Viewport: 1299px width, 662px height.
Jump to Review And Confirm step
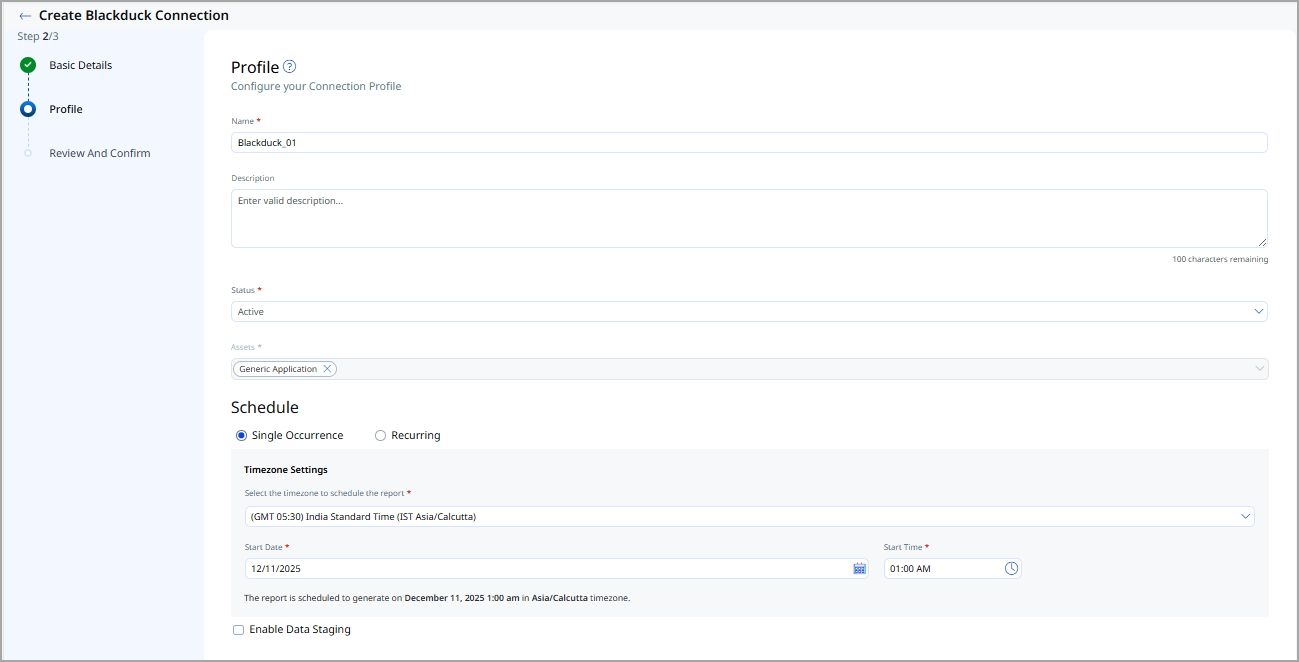coord(100,153)
